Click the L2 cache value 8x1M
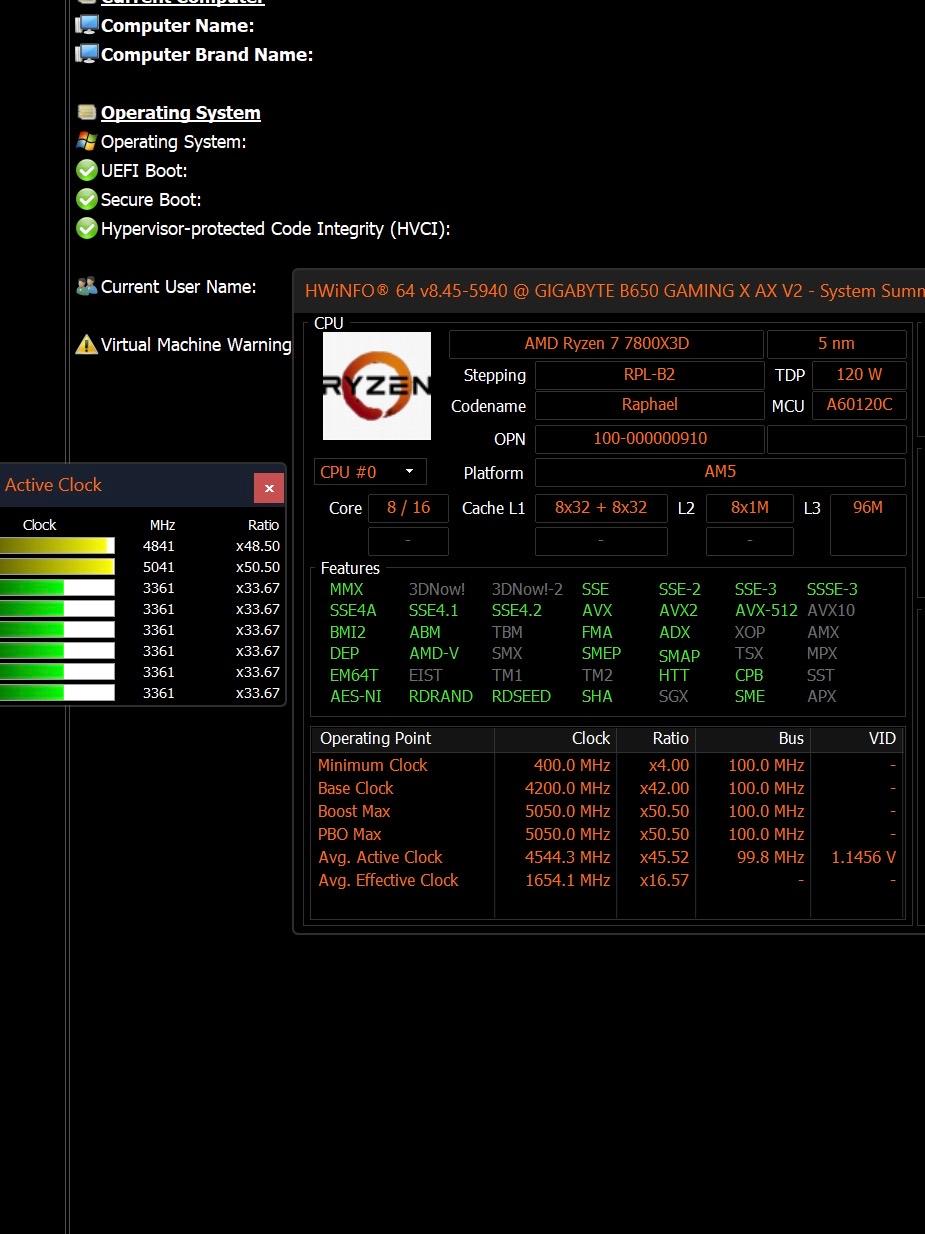Screen dimensions: 925x1234 click(x=750, y=508)
